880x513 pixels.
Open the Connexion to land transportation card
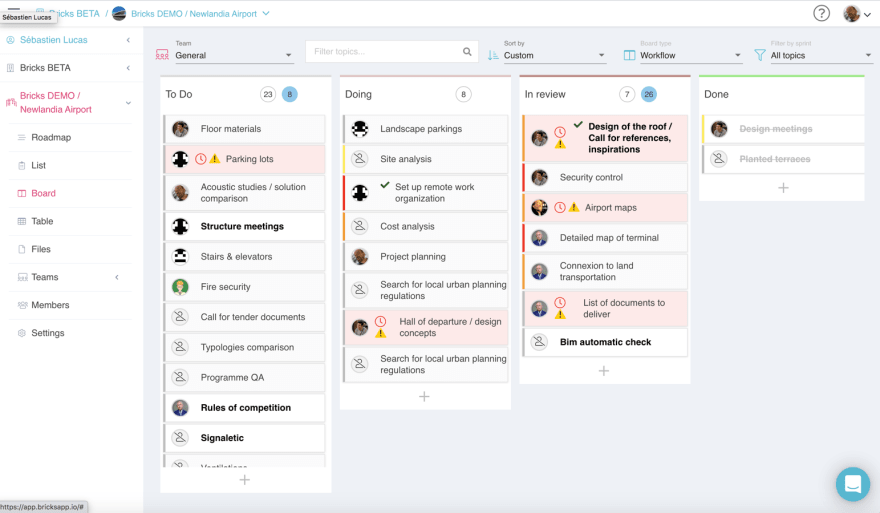pos(605,271)
